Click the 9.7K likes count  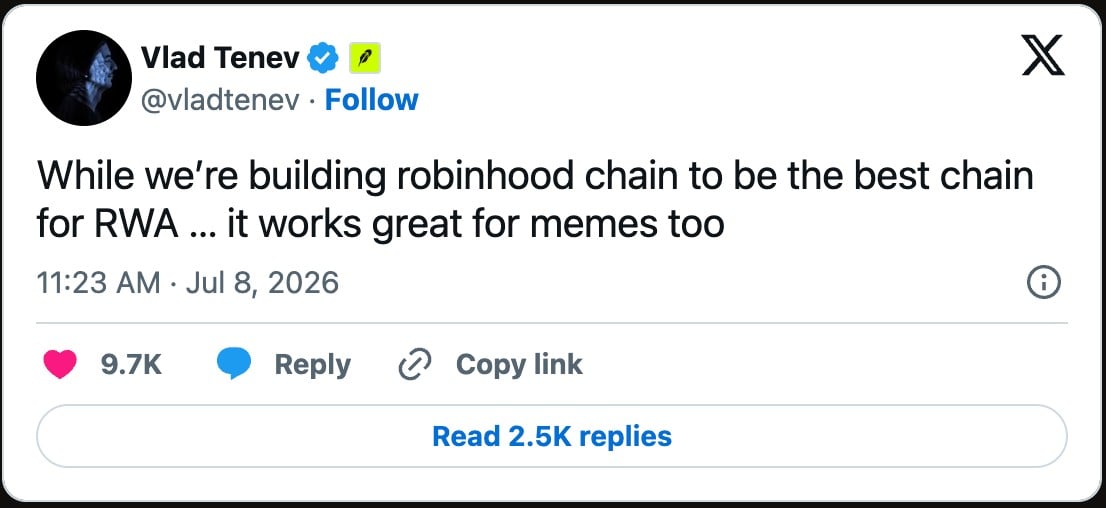tap(131, 365)
